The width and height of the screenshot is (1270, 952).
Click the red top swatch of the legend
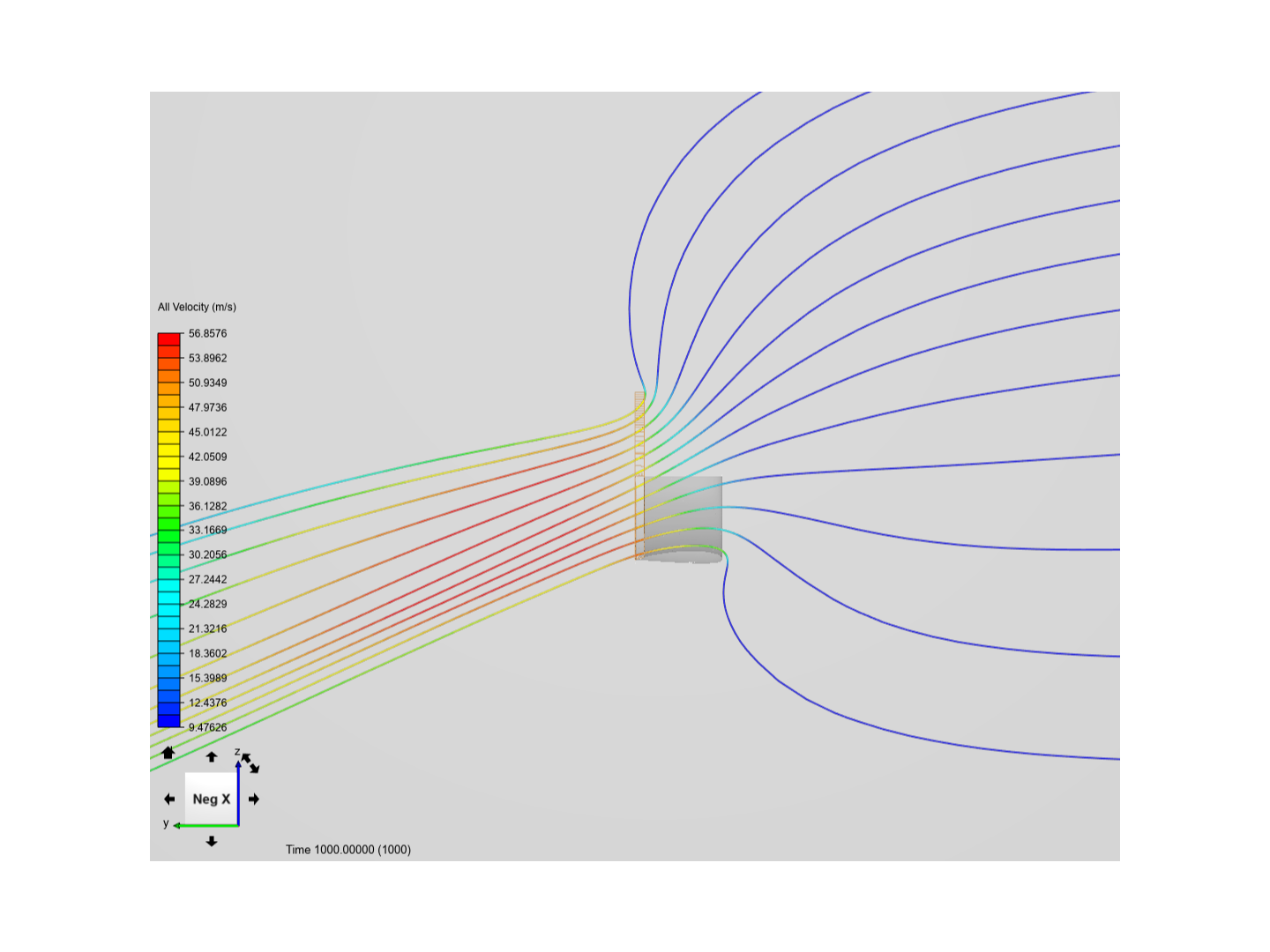tap(168, 339)
